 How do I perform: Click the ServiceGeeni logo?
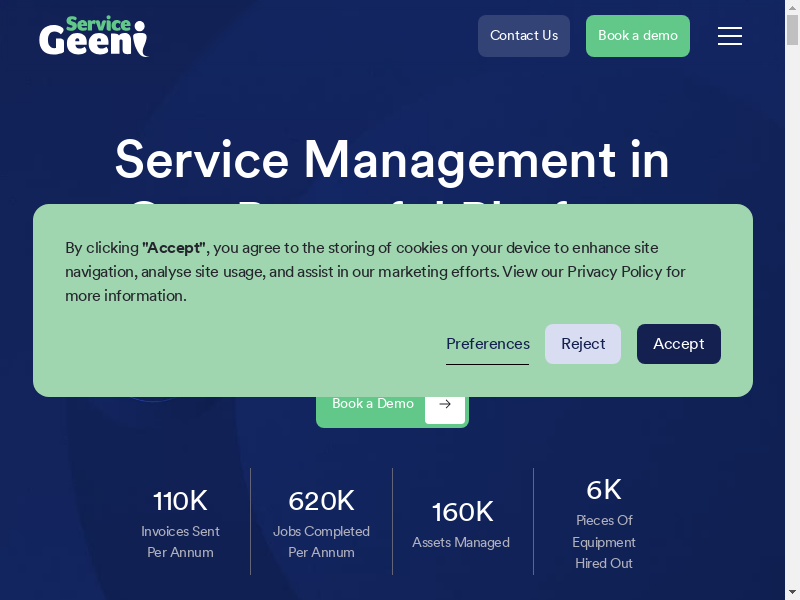coord(93,36)
